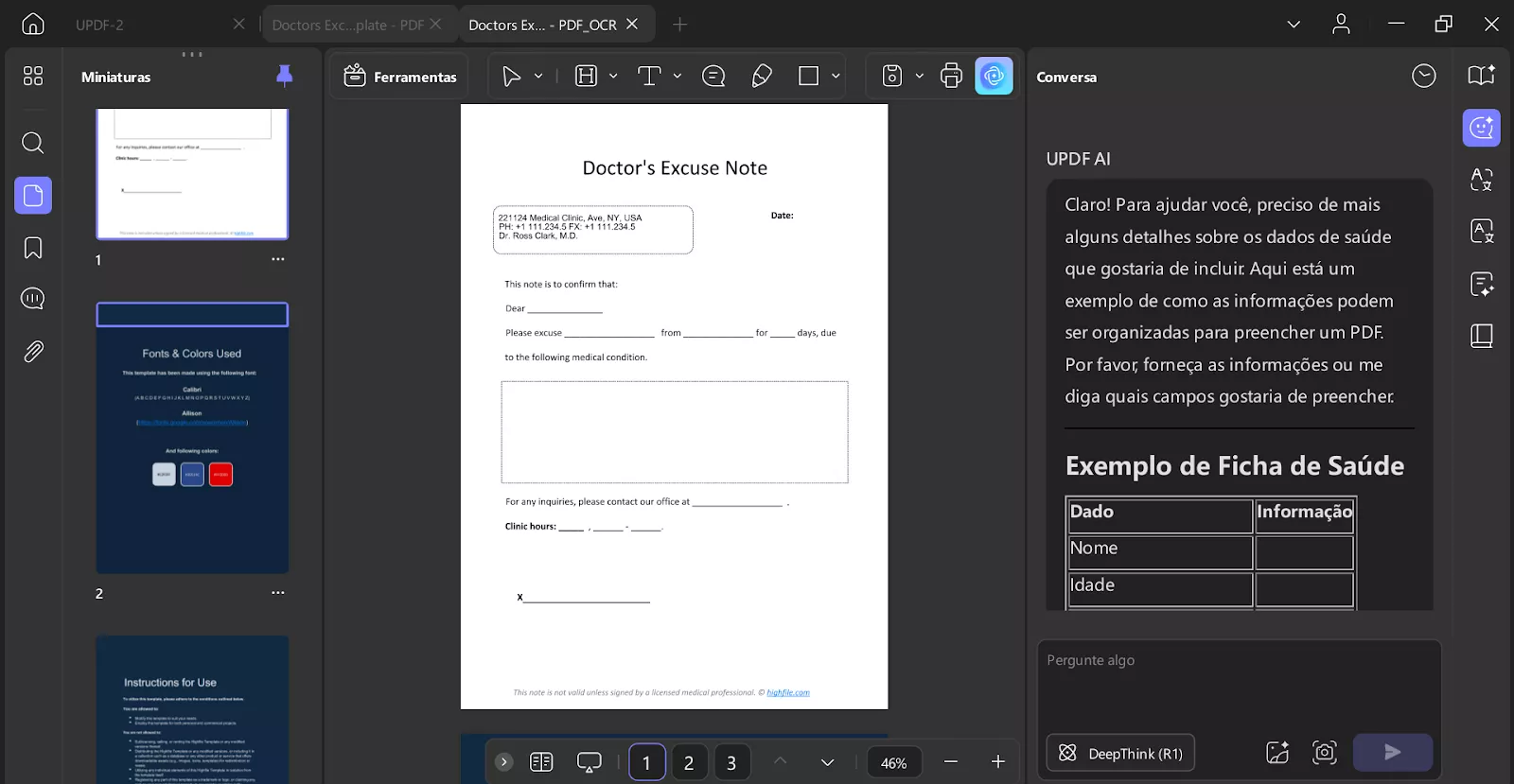1514x784 pixels.
Task: Add a comment note bubble
Action: pos(713,77)
